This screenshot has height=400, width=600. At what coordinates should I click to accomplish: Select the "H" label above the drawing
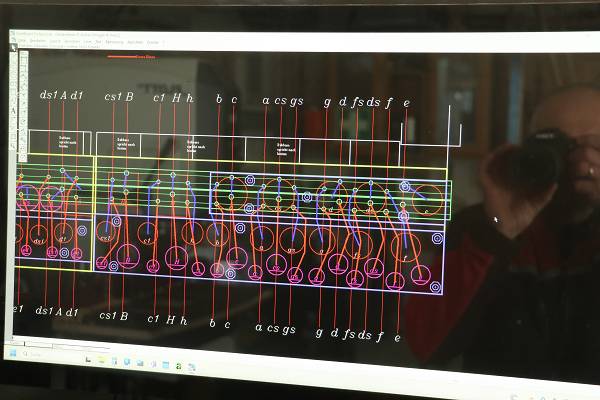(x=175, y=98)
